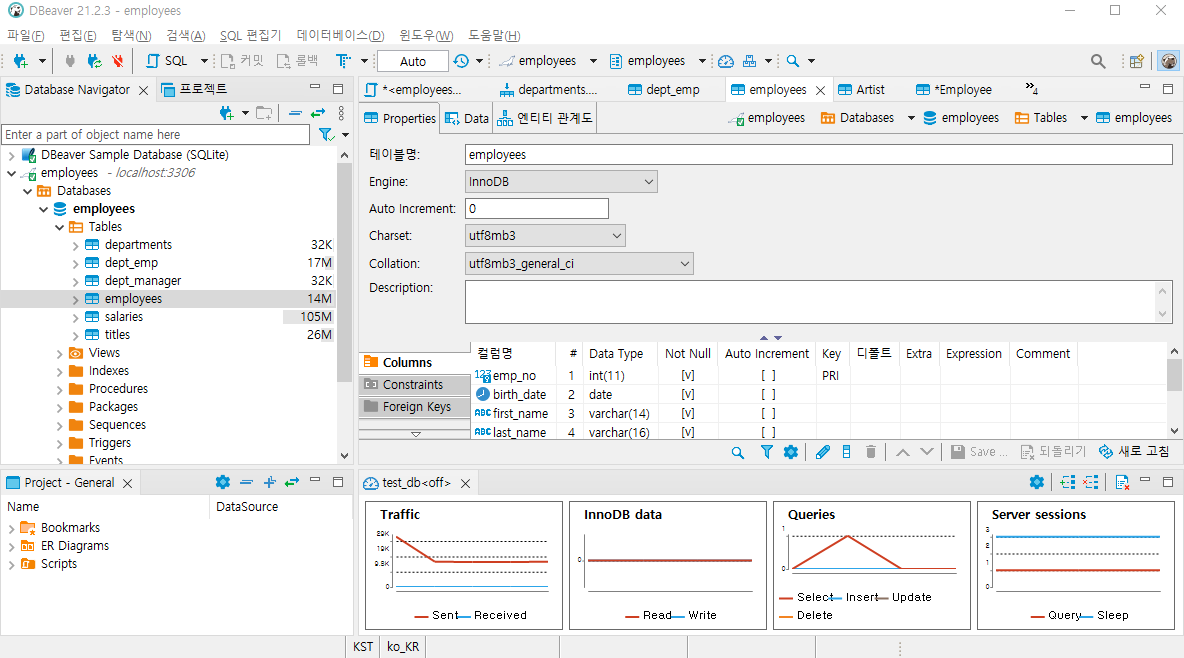Click the 새로 고침 (refresh) button
Viewport: 1184px width, 658px height.
point(1134,452)
